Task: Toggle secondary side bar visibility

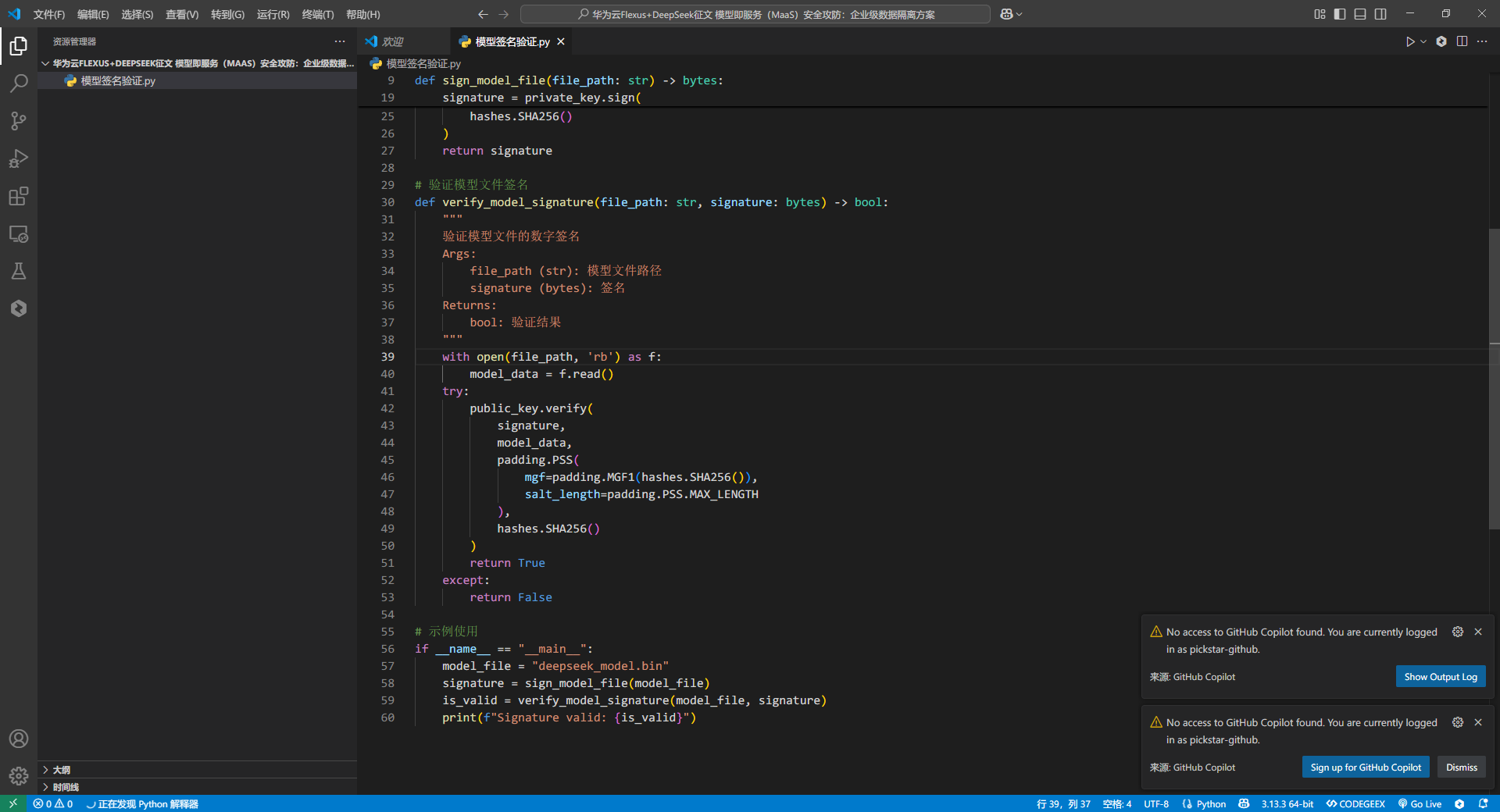Action: tap(1380, 14)
